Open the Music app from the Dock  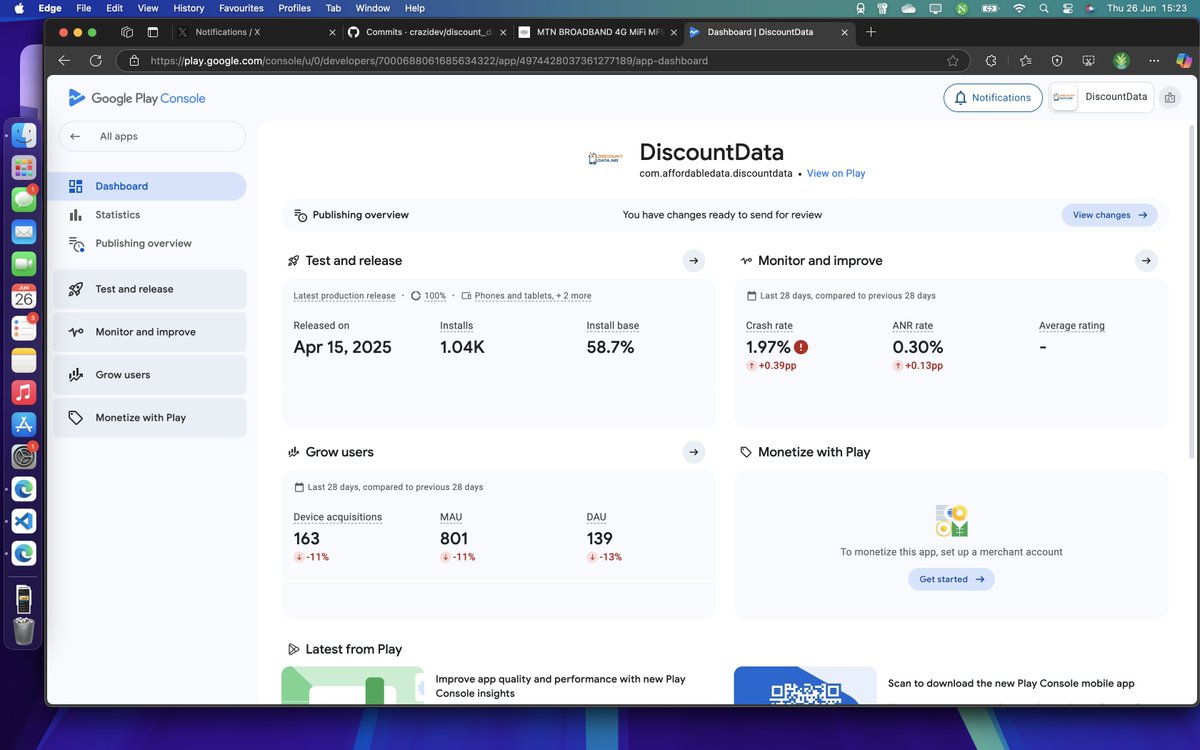pyautogui.click(x=24, y=392)
